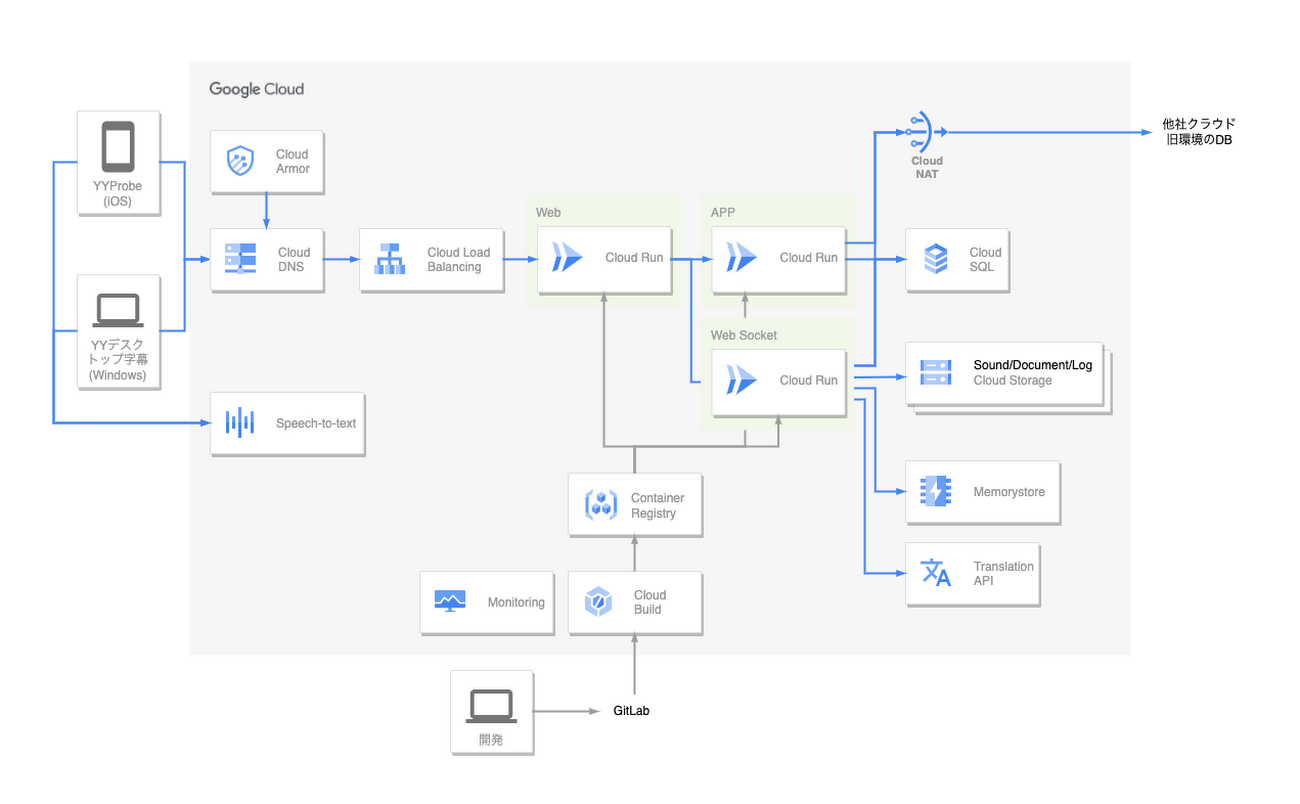Screen dimensions: 1300x804
Task: Click the YYデスクトップ字幕 (Windows) text
Action: pyautogui.click(x=118, y=361)
